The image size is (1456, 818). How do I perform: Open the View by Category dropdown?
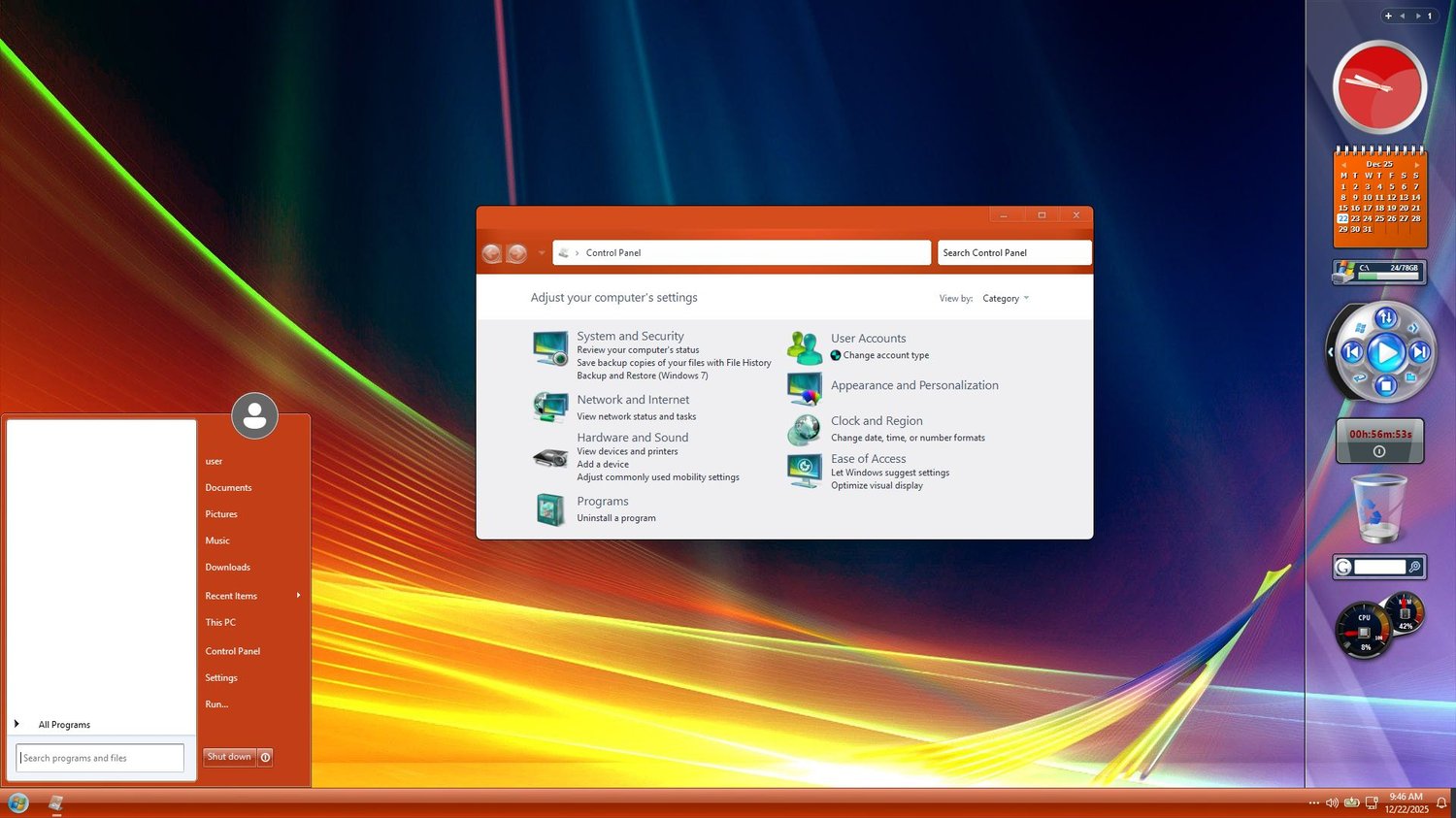point(1006,299)
